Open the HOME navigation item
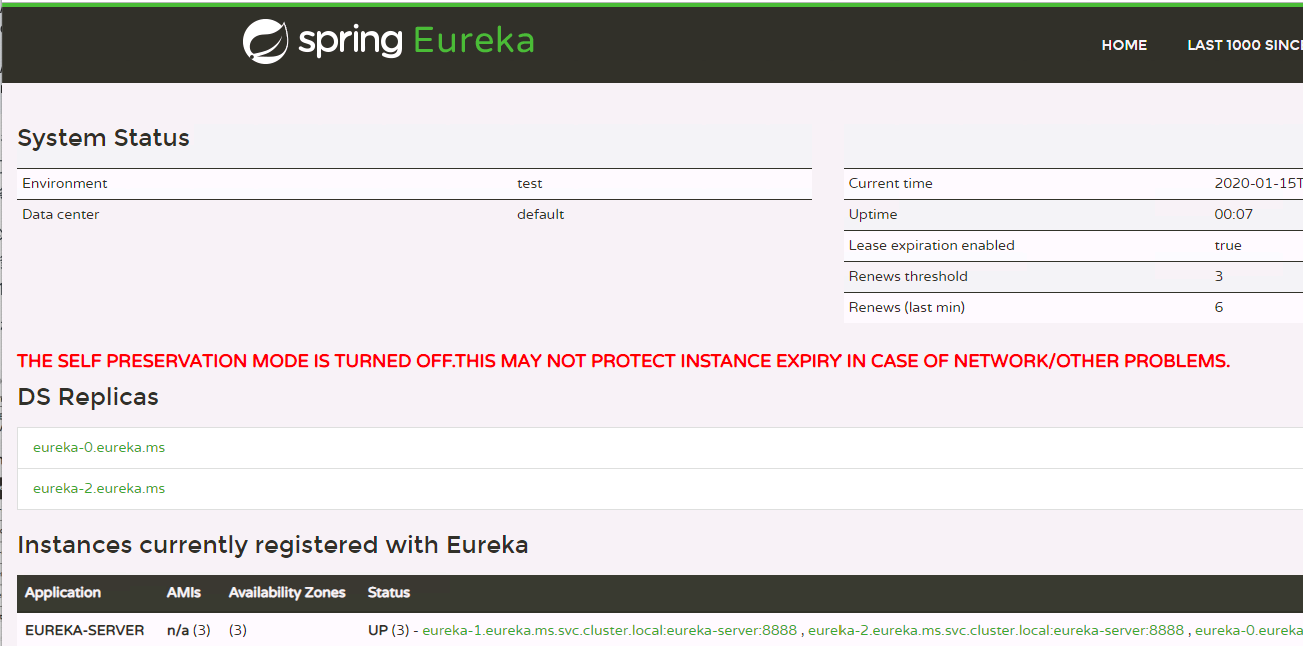 [x=1124, y=45]
